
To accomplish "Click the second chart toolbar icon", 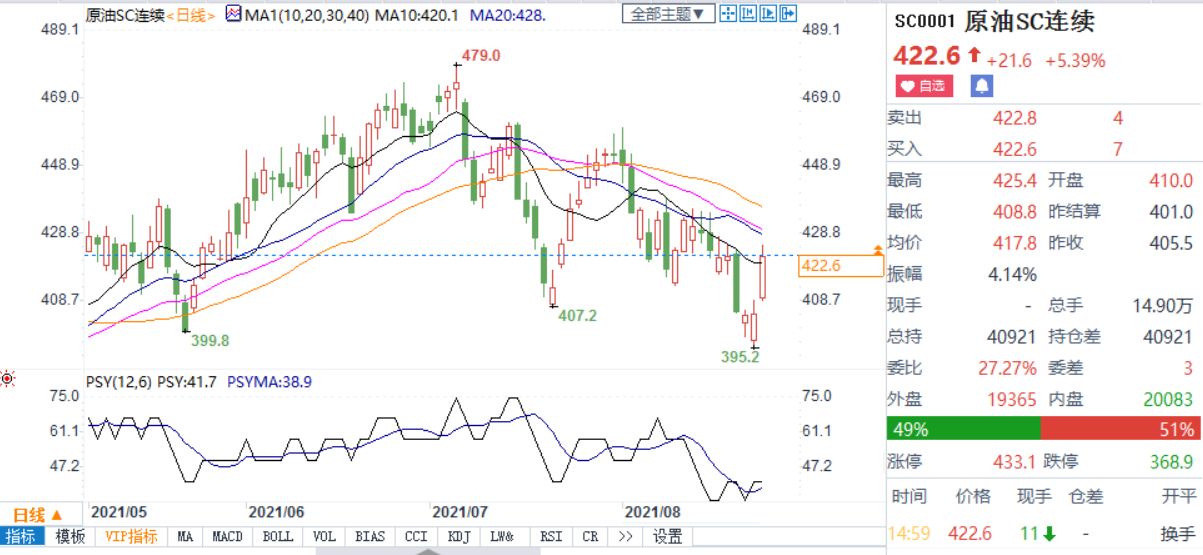I will tap(747, 14).
